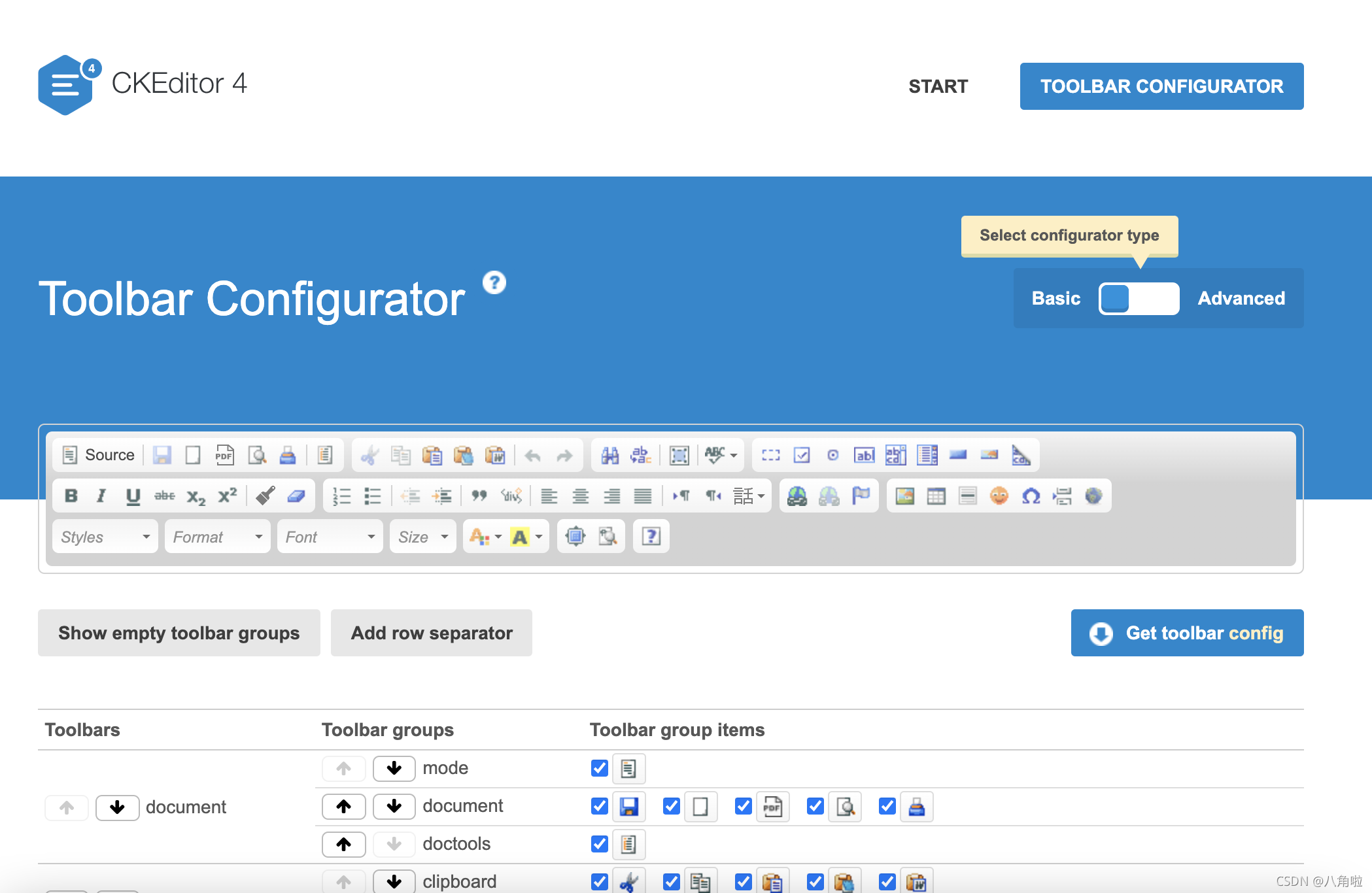1372x893 pixels.
Task: Open the Styles dropdown
Action: point(105,537)
